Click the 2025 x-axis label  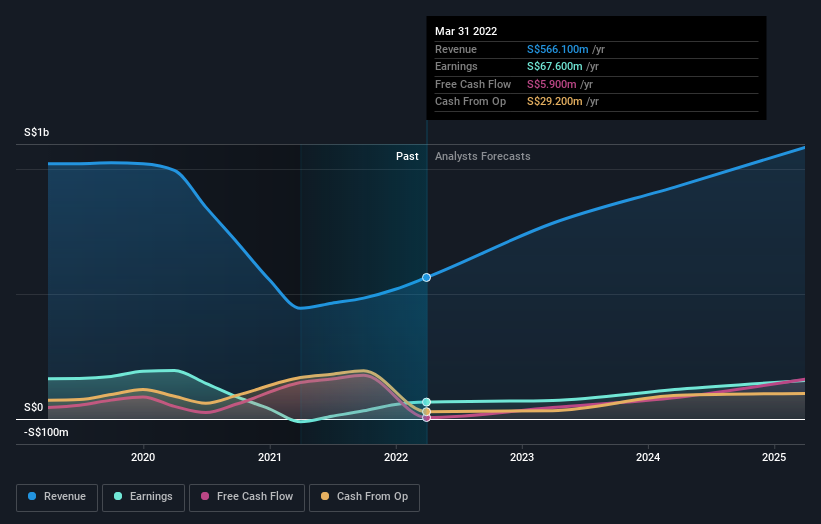tap(774, 458)
